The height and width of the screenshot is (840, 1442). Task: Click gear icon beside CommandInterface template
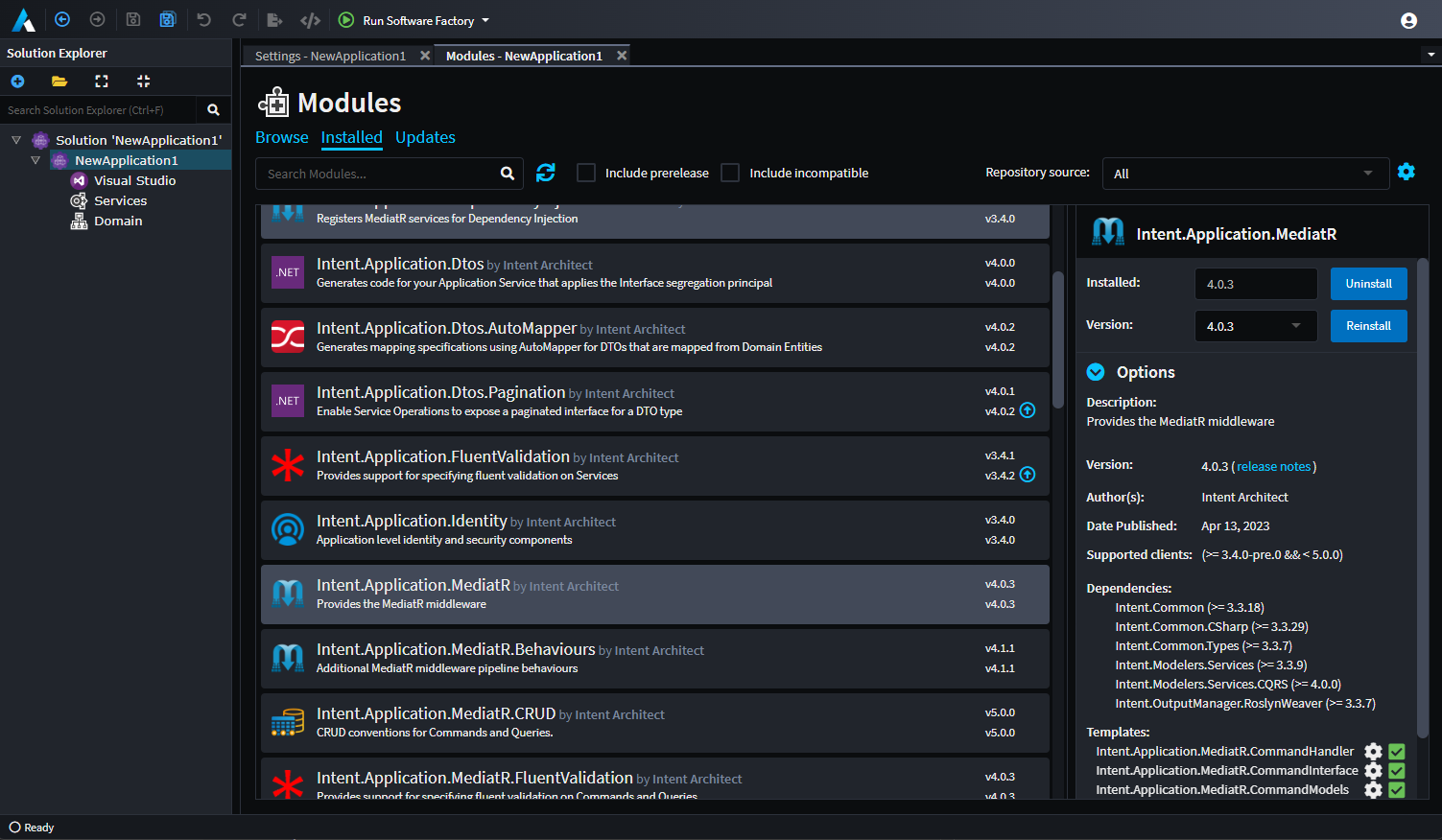coord(1374,771)
